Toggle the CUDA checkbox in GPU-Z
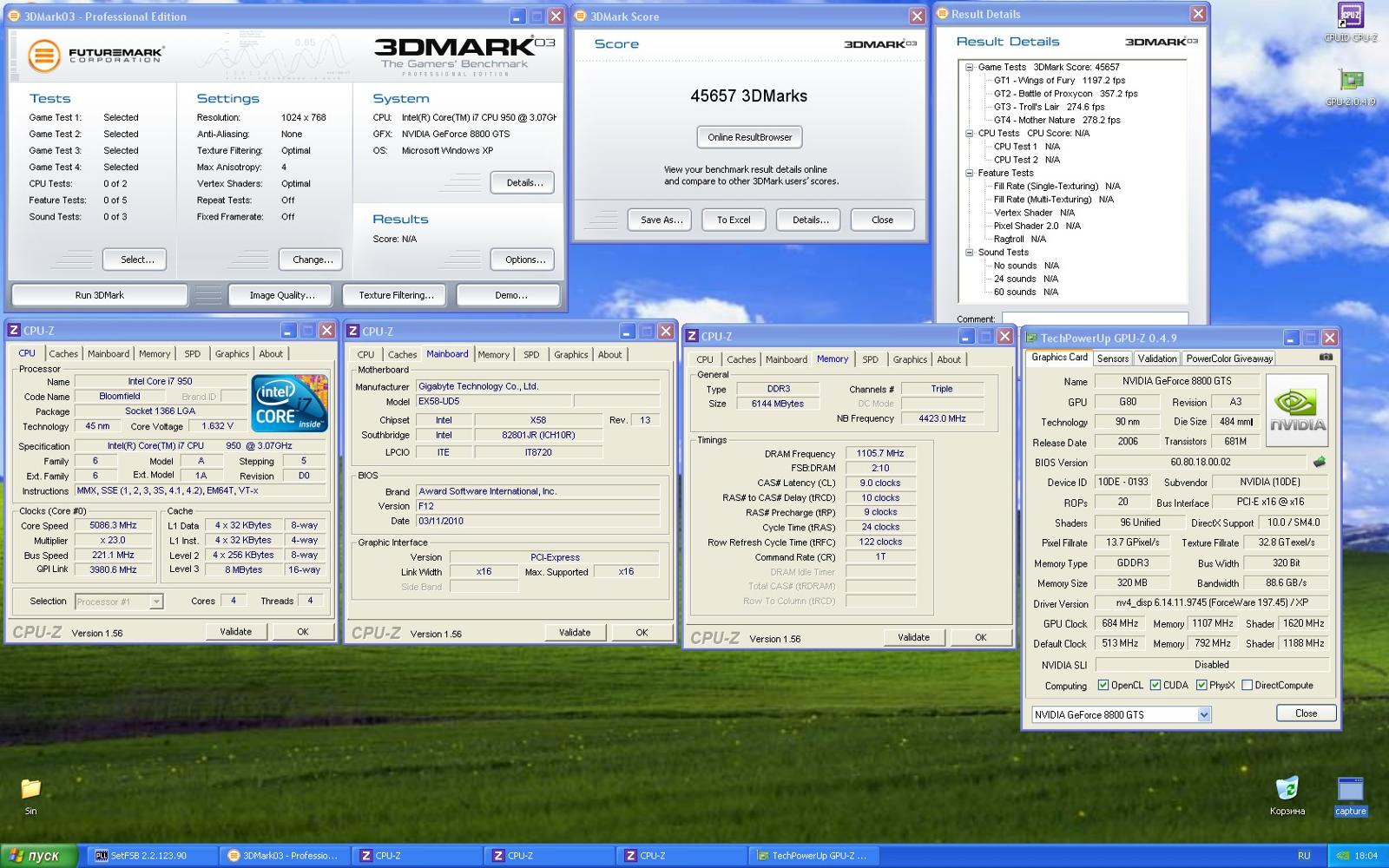The width and height of the screenshot is (1389, 868). (1155, 685)
